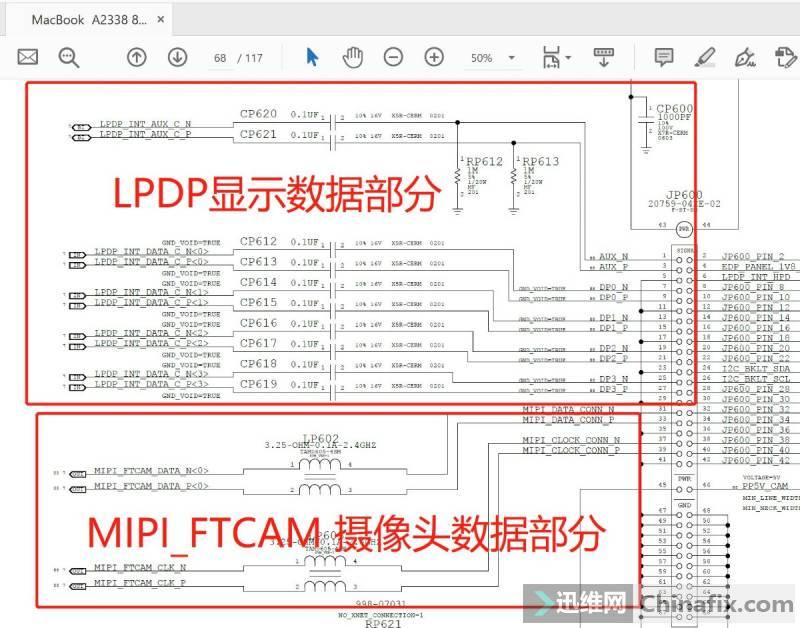Click the CP612 capacitor label

pos(258,241)
